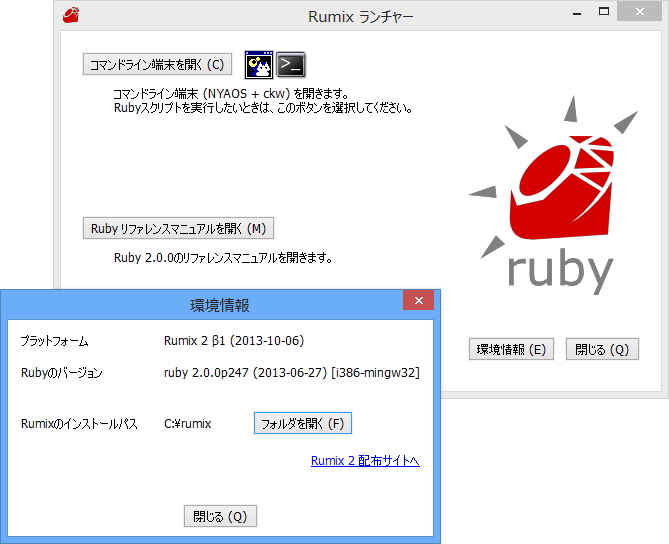Click the 'コマンドライン端末 (NYAOS + ckw)' description line
The image size is (669, 544).
(x=231, y=93)
